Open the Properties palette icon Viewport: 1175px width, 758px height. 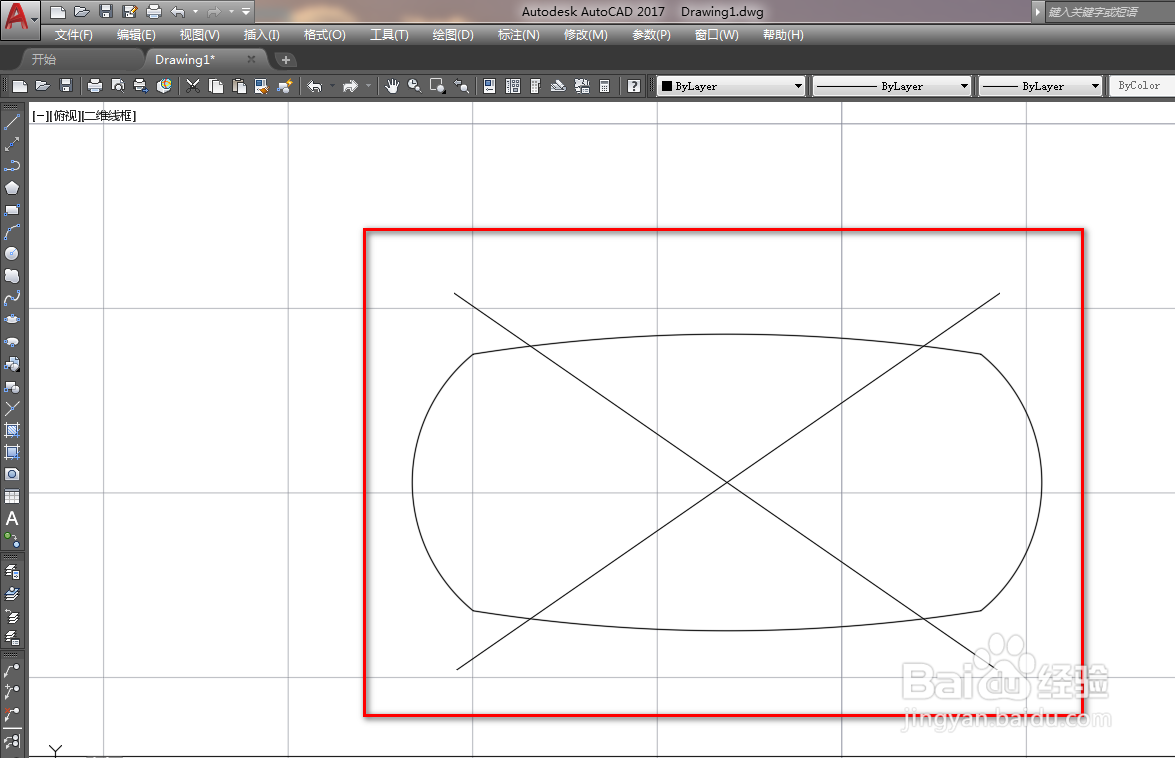click(x=489, y=86)
